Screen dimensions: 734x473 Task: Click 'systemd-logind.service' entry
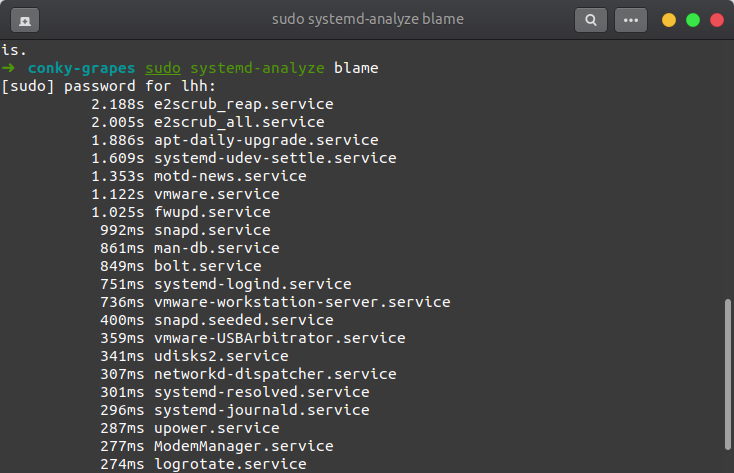point(253,284)
